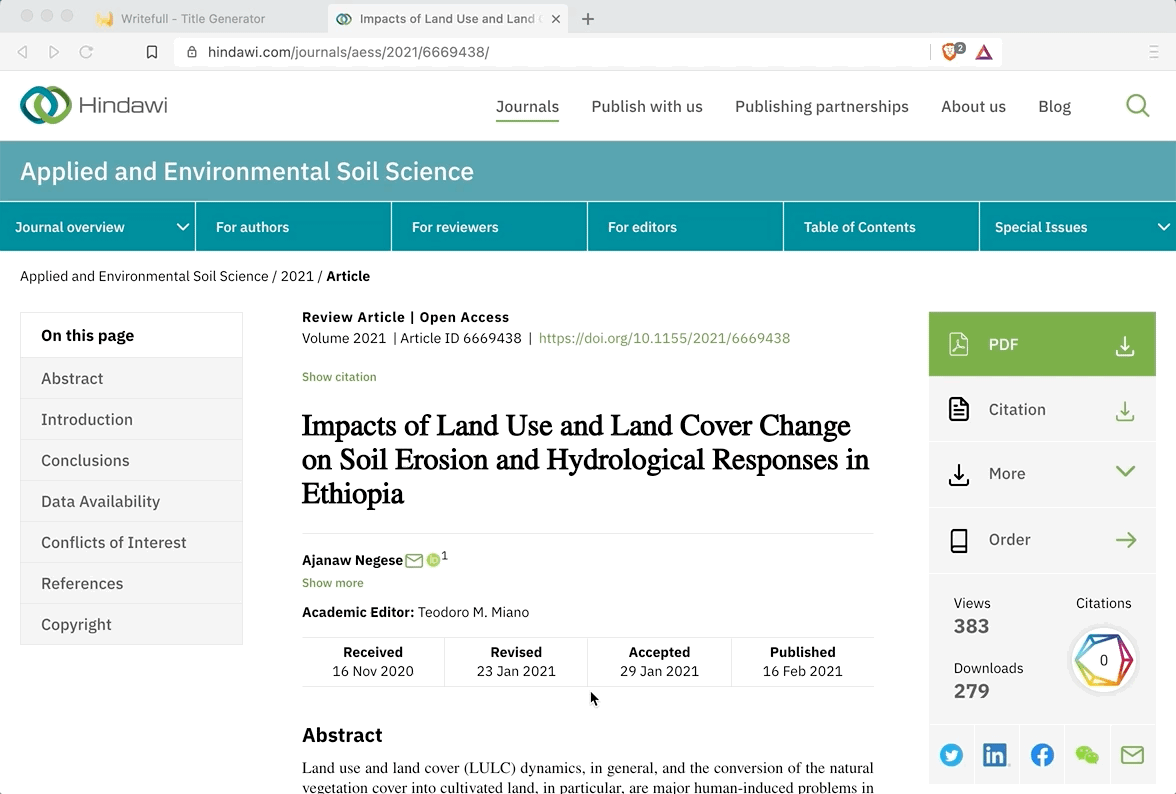
Task: Show more author details
Action: pos(332,583)
